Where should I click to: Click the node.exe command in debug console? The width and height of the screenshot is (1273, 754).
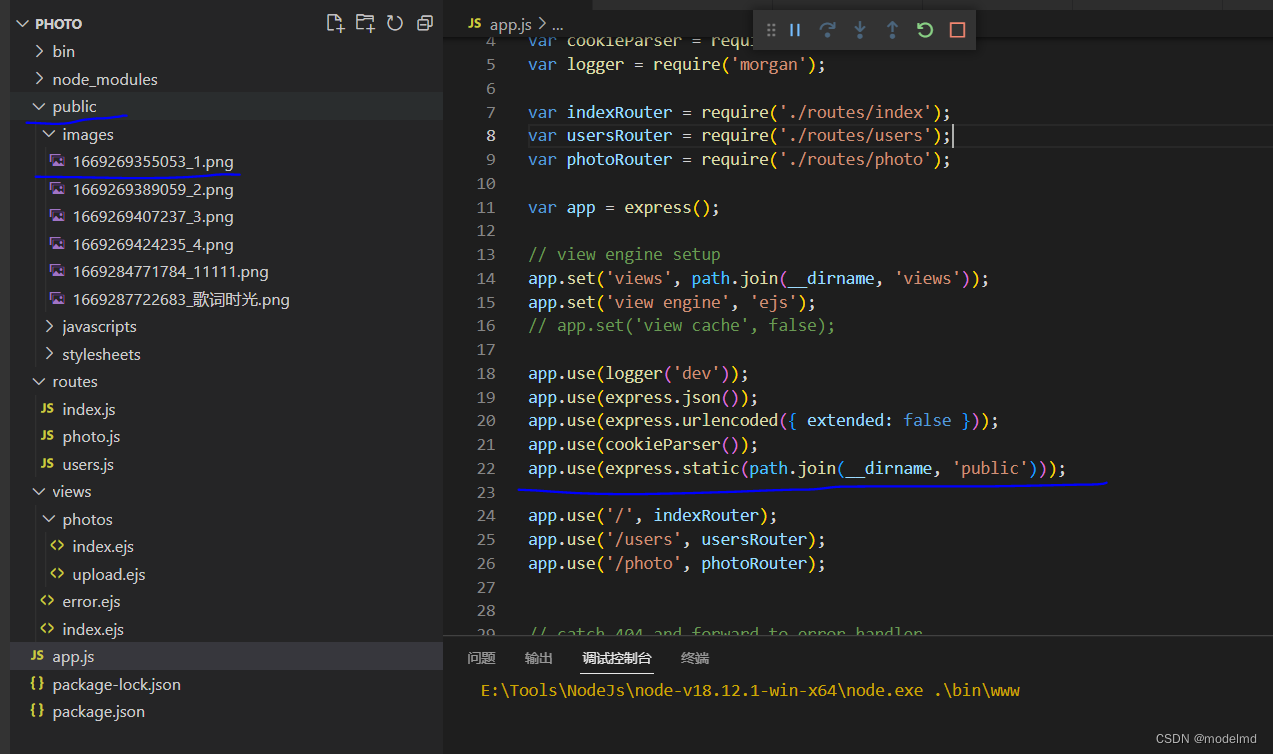pos(750,691)
